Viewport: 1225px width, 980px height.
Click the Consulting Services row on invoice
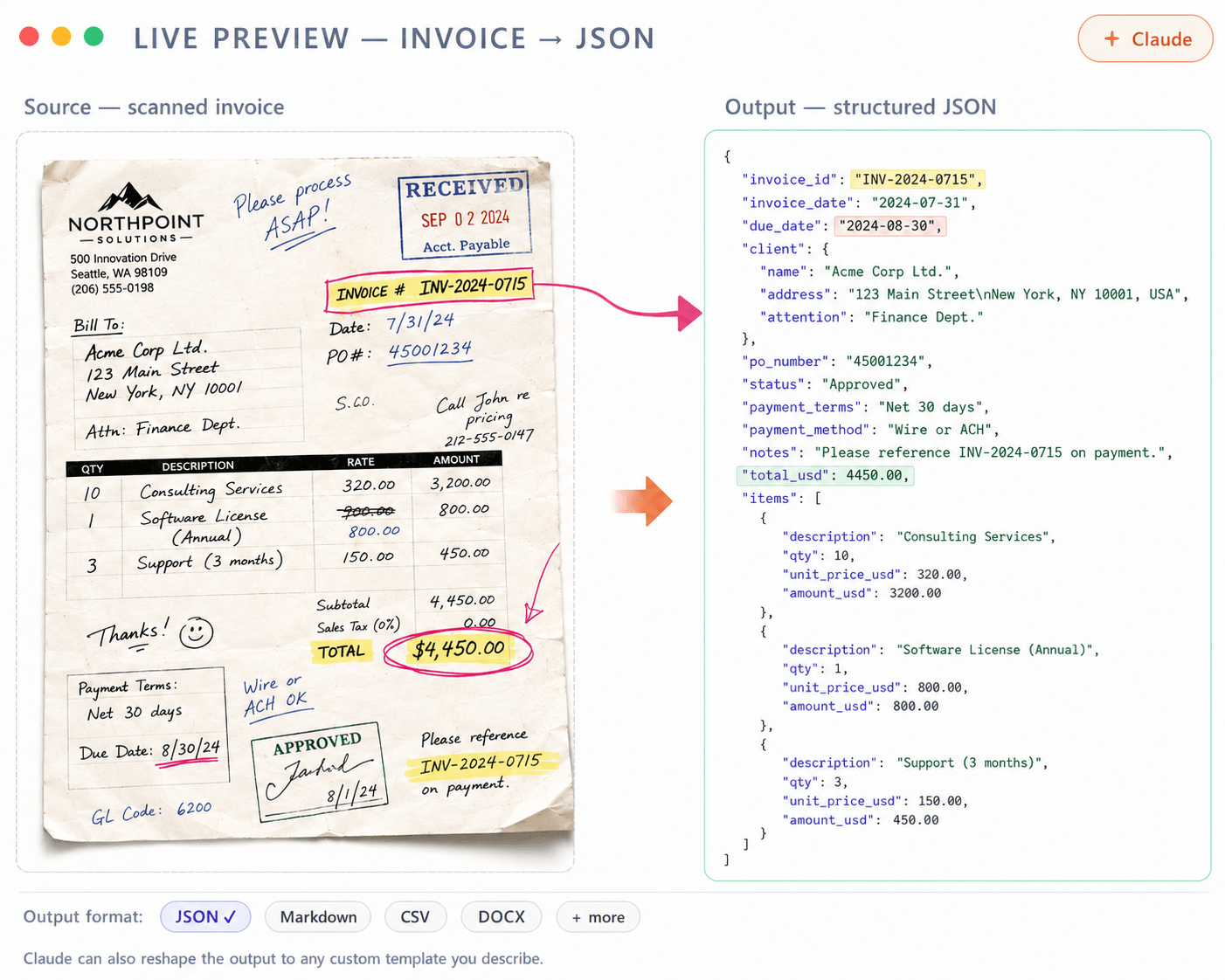coord(287,489)
